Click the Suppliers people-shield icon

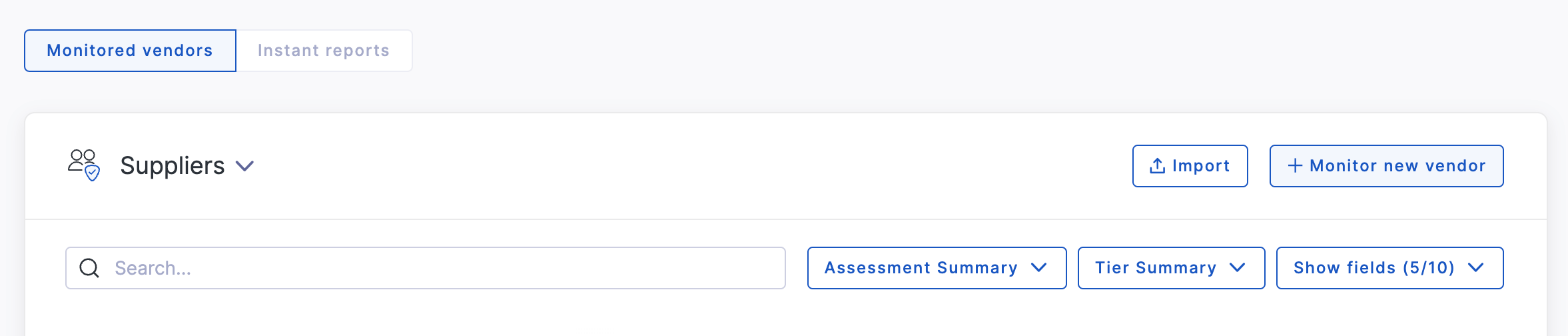[84, 165]
